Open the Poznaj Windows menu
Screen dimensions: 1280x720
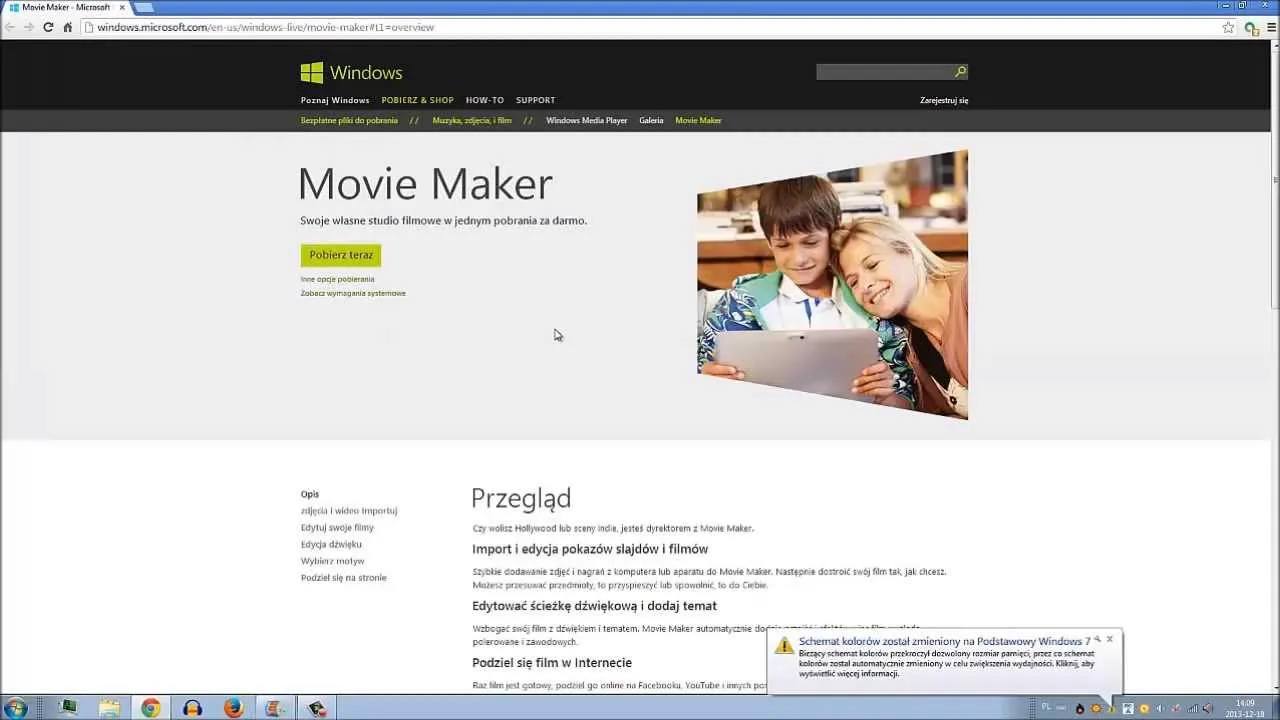pos(335,100)
